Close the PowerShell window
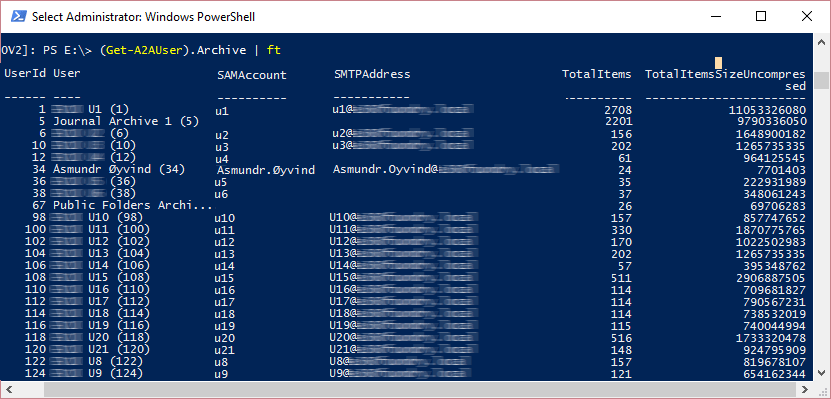This screenshot has width=831, height=399. [x=807, y=16]
